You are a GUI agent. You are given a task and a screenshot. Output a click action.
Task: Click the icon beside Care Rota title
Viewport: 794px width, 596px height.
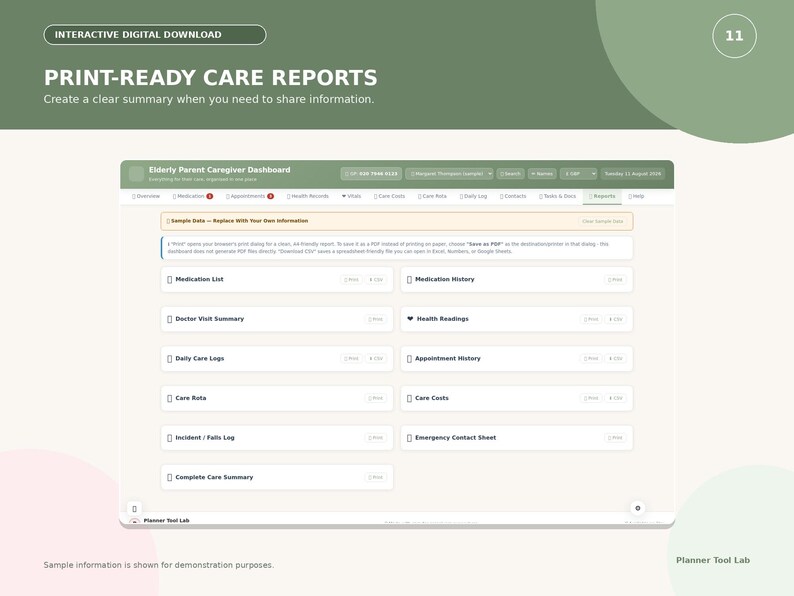[x=170, y=398]
